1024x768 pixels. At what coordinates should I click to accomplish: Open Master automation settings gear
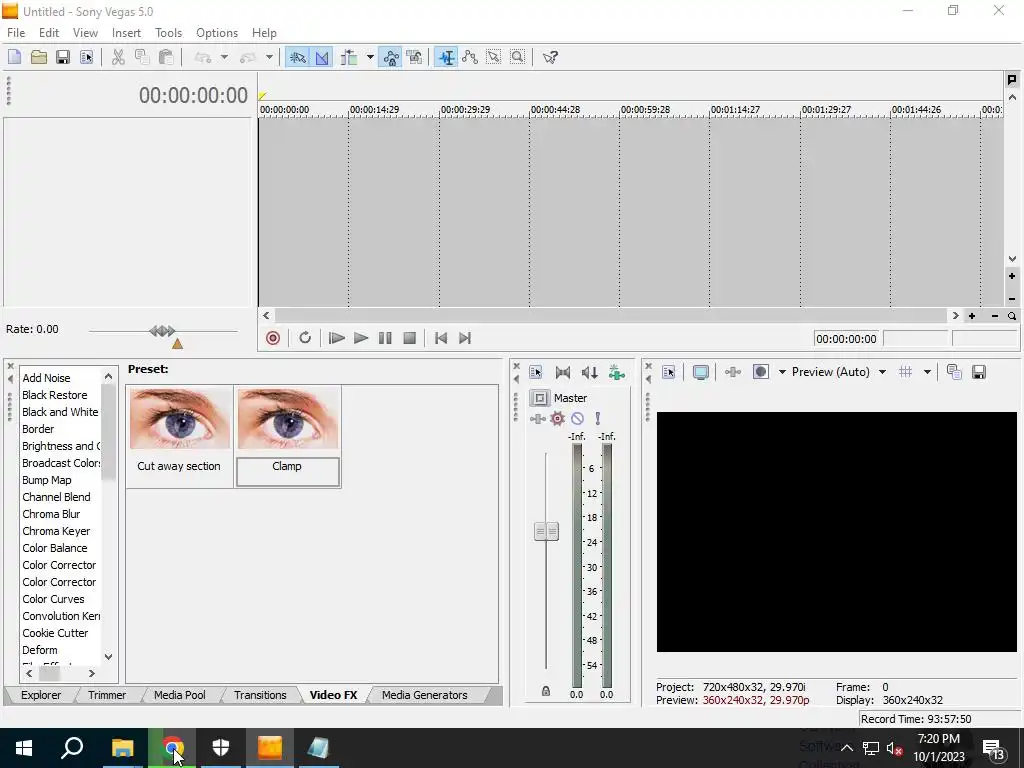point(557,419)
